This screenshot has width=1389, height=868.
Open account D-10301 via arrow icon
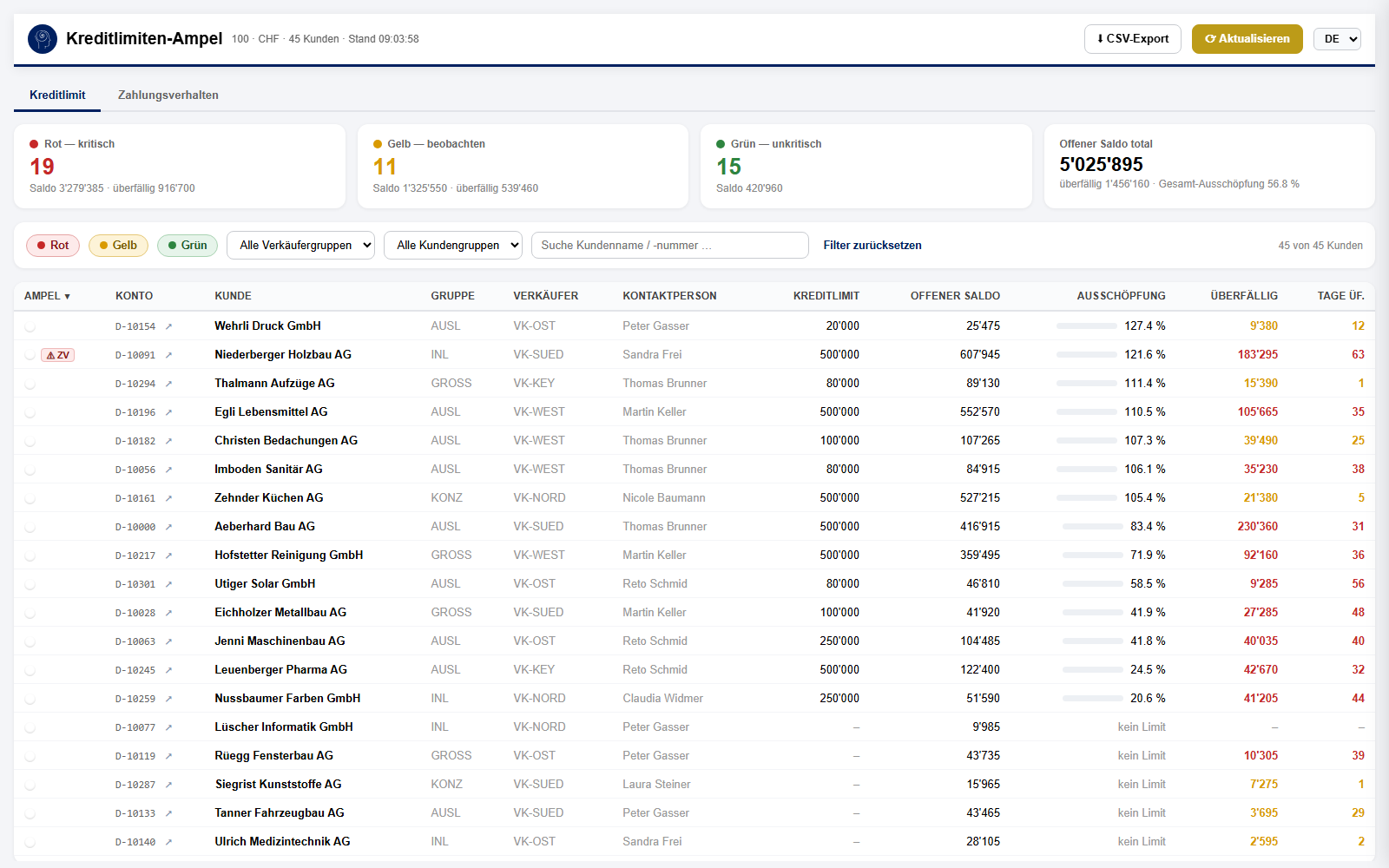coord(168,584)
